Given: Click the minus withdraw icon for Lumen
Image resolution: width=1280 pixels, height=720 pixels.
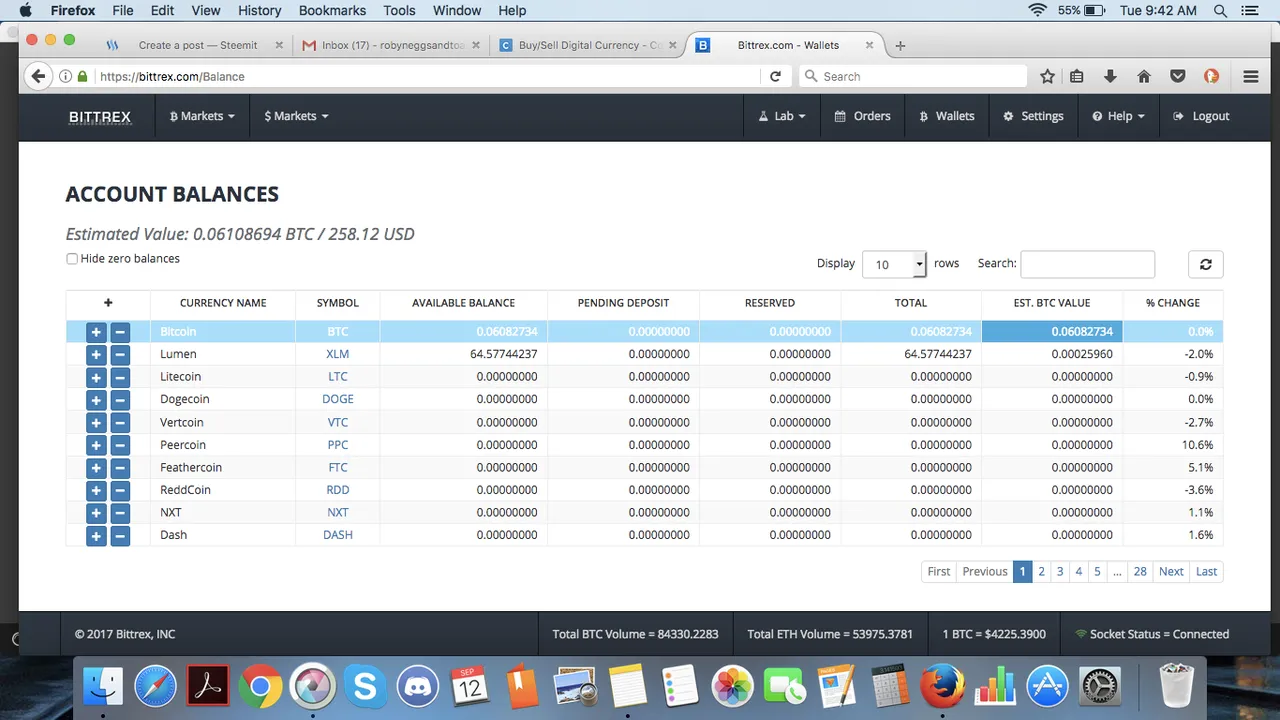Looking at the screenshot, I should tap(120, 355).
